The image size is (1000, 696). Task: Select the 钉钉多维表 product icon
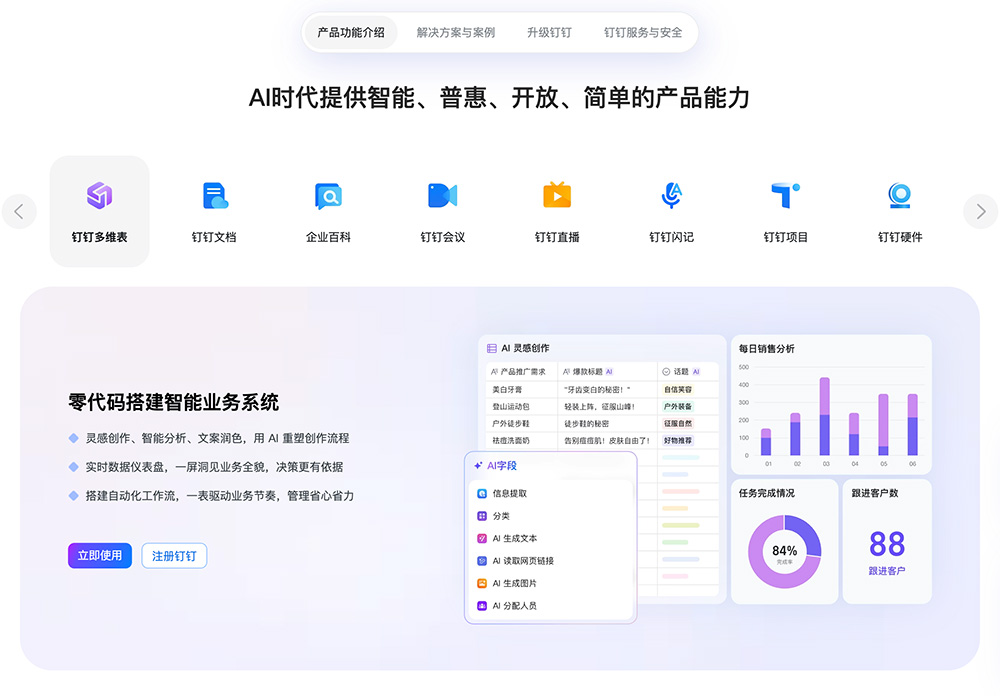(99, 195)
